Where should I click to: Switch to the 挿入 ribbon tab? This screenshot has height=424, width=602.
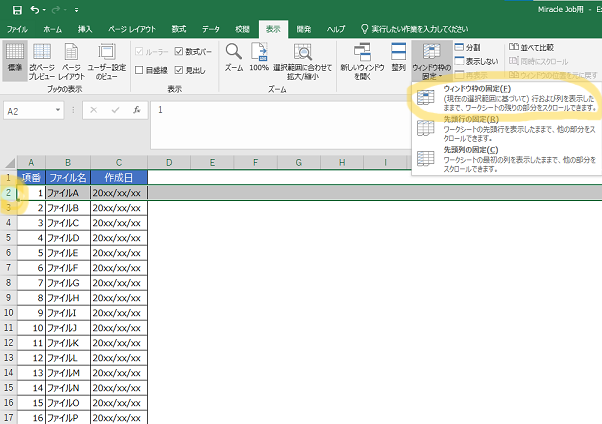85,29
